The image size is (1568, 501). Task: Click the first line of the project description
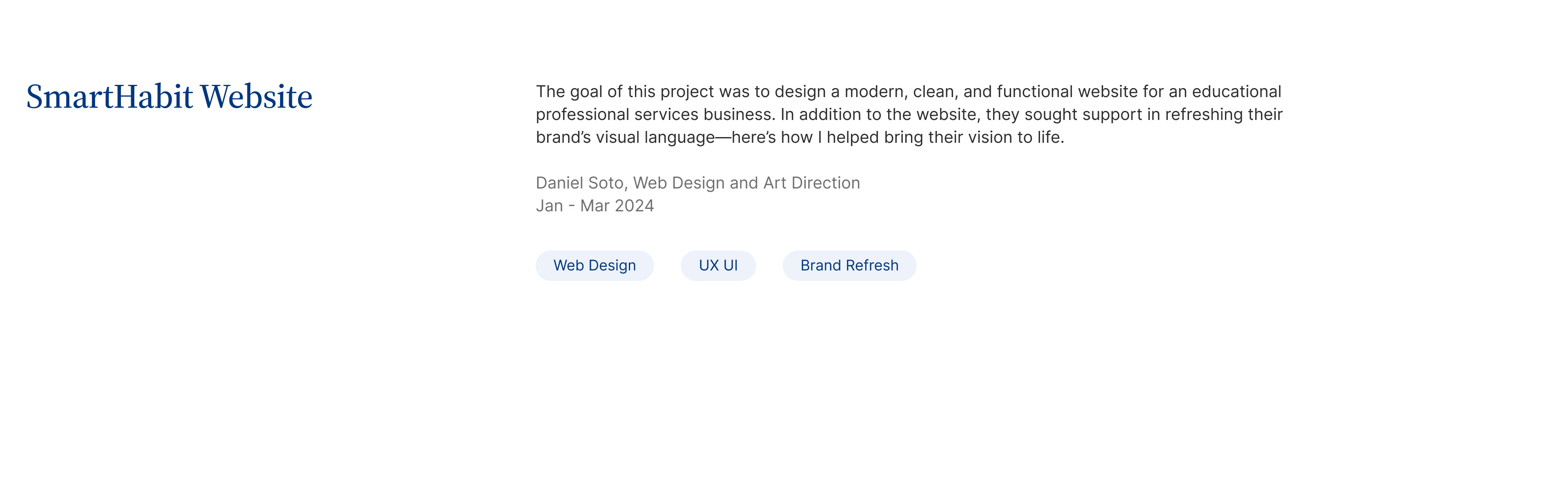(x=908, y=92)
